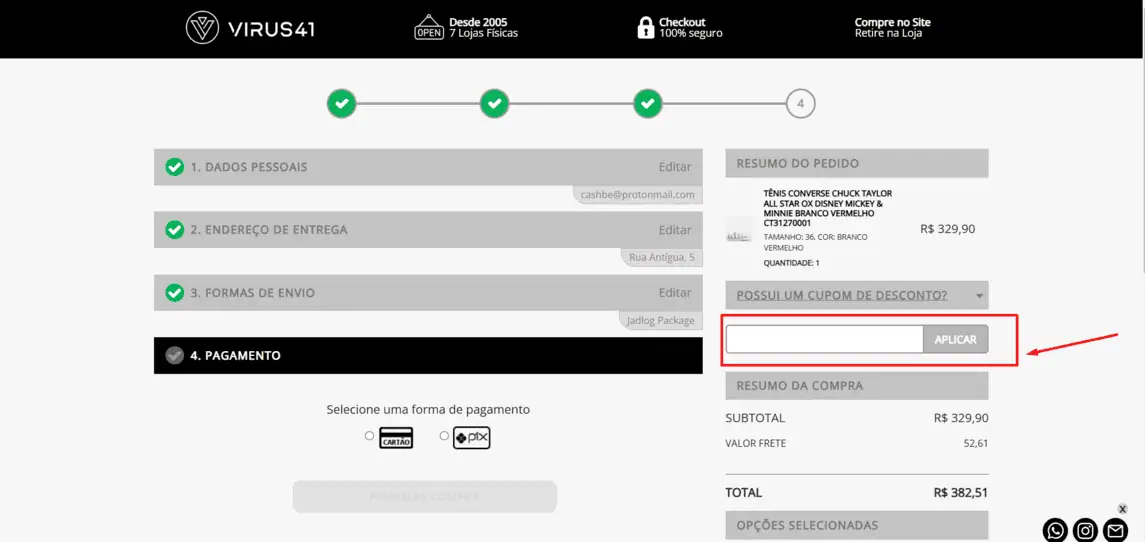
Task: Click the OPEN sign store icon
Action: pos(429,28)
